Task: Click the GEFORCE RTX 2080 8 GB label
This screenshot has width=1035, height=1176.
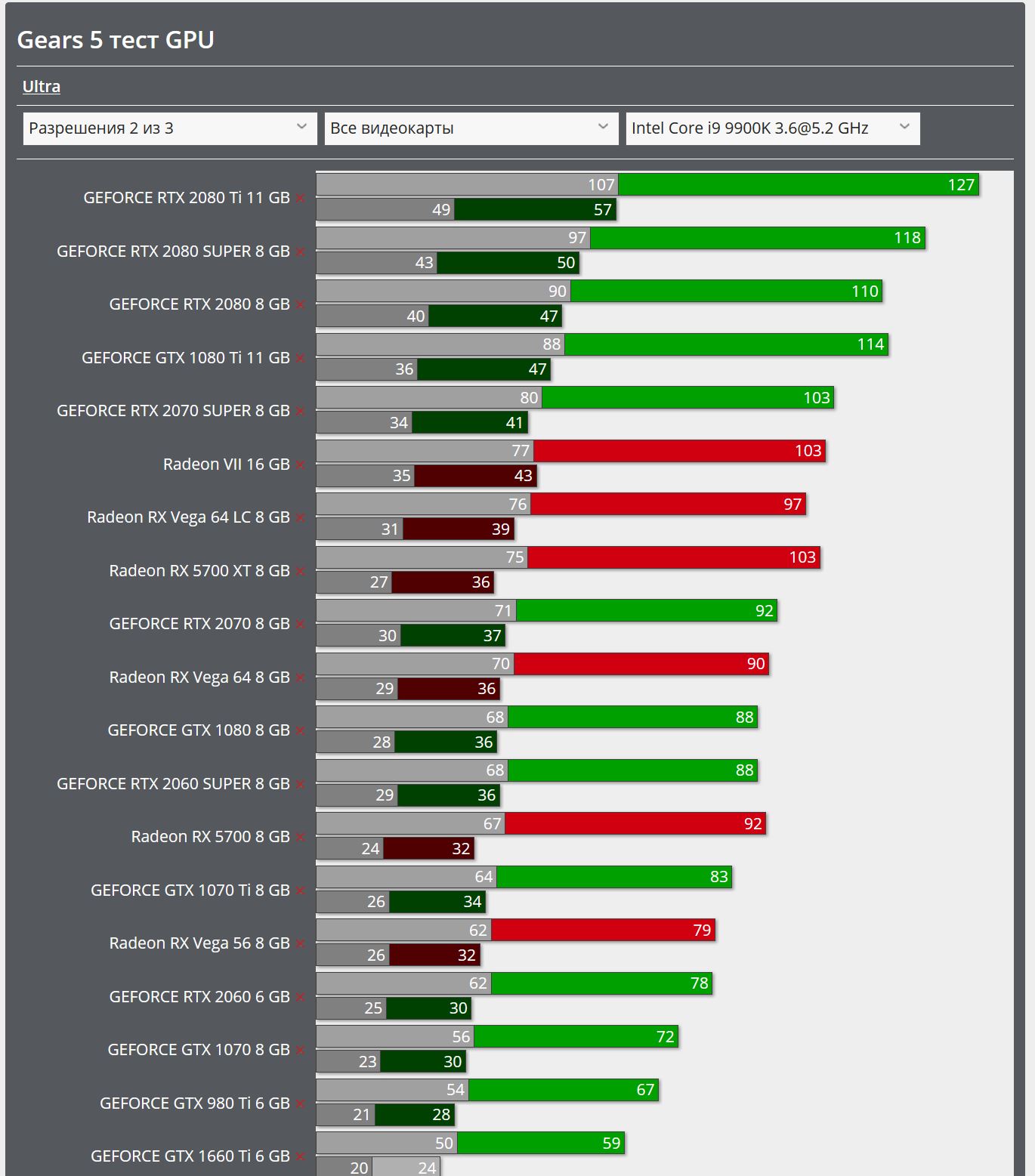Action: tap(199, 304)
